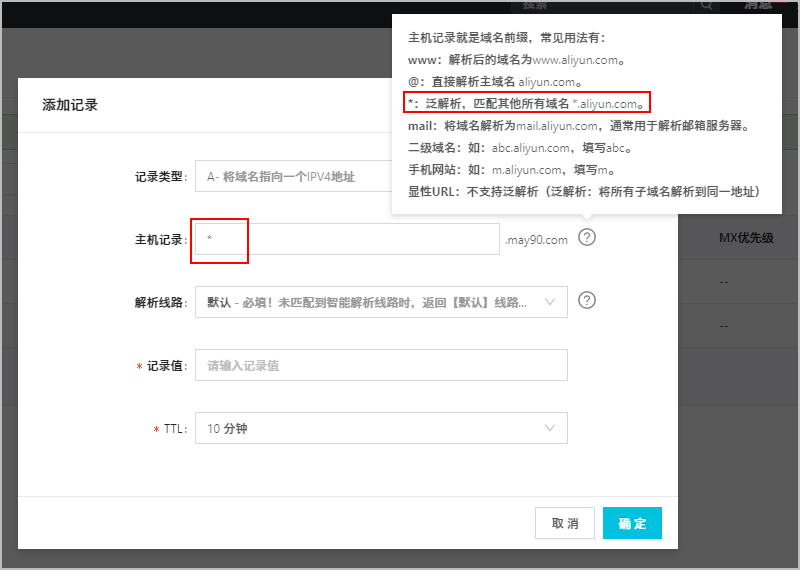This screenshot has height=570, width=800.
Task: Click the MX优先级 column header
Action: [746, 238]
